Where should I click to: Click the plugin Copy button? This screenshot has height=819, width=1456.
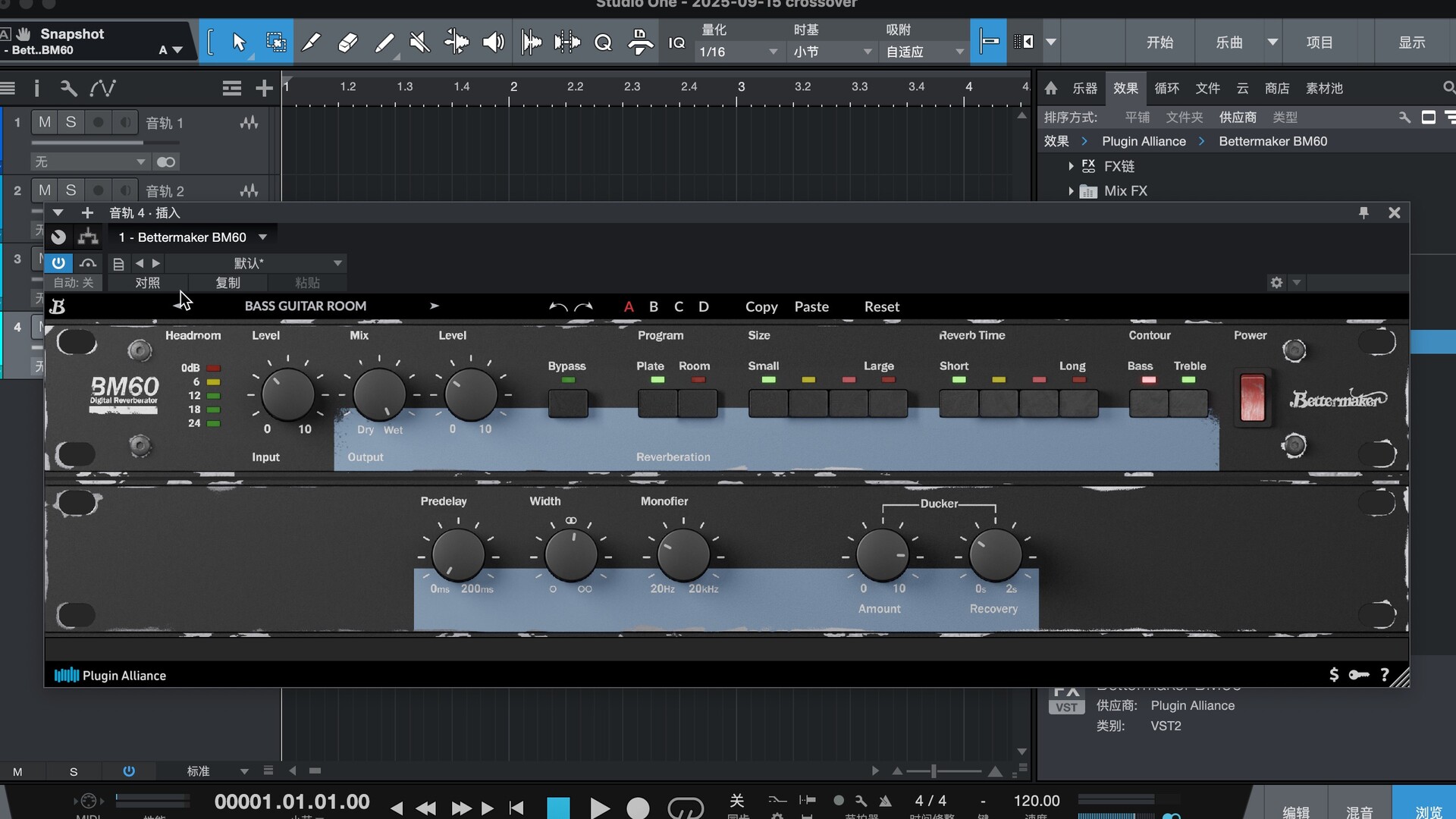761,306
